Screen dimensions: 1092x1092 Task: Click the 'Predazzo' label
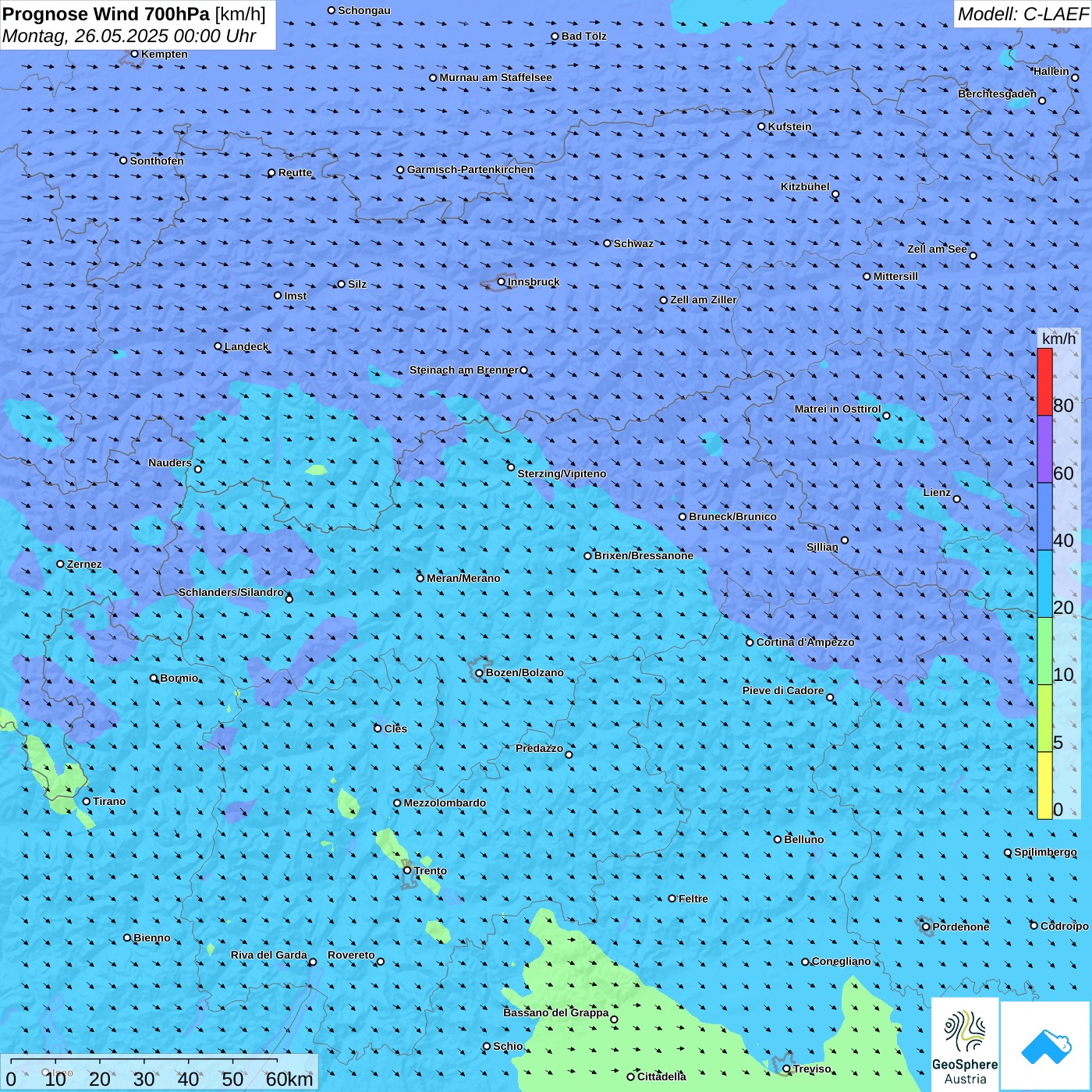coord(540,748)
